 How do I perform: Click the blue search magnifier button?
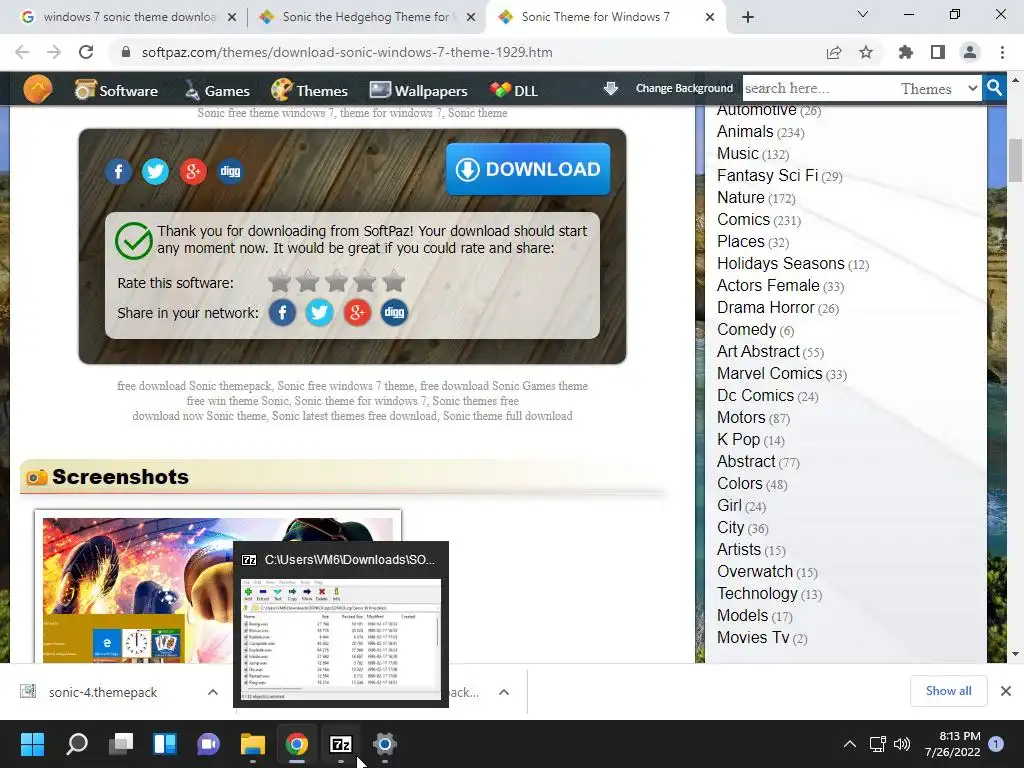tap(994, 88)
